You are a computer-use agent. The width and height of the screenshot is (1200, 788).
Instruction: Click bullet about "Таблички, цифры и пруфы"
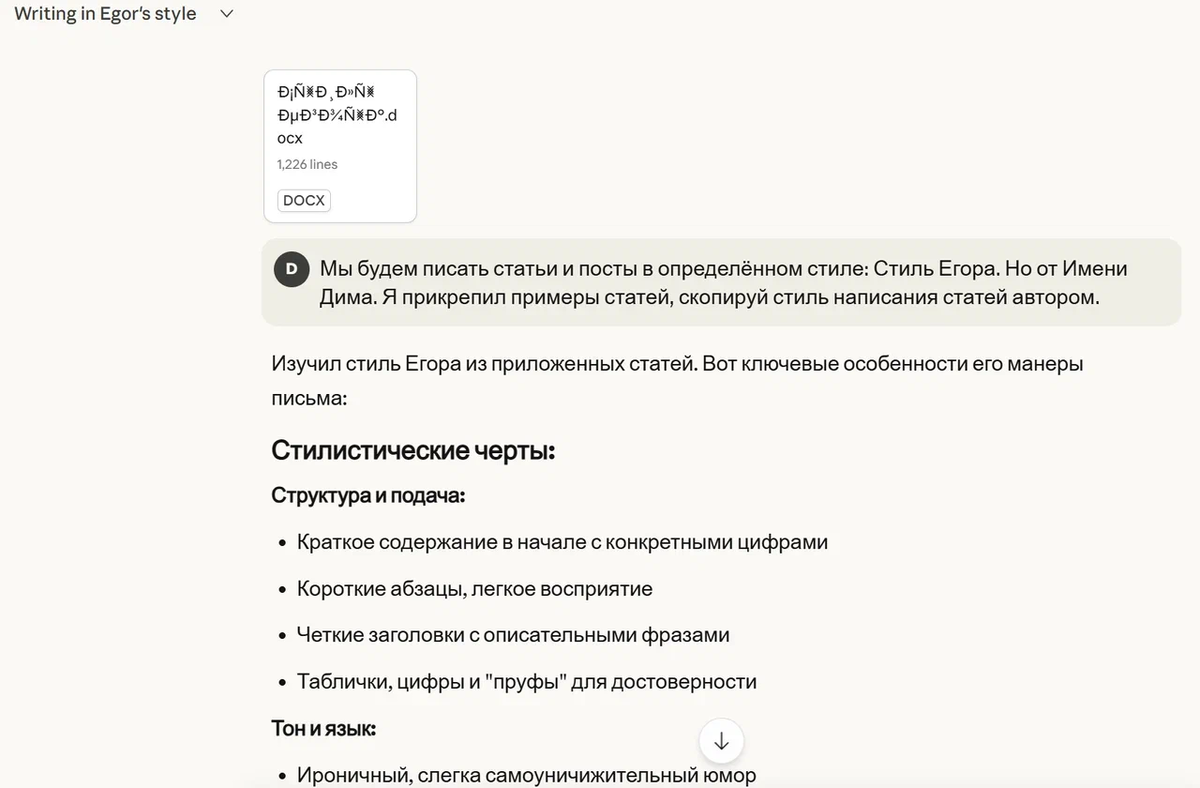click(526, 682)
